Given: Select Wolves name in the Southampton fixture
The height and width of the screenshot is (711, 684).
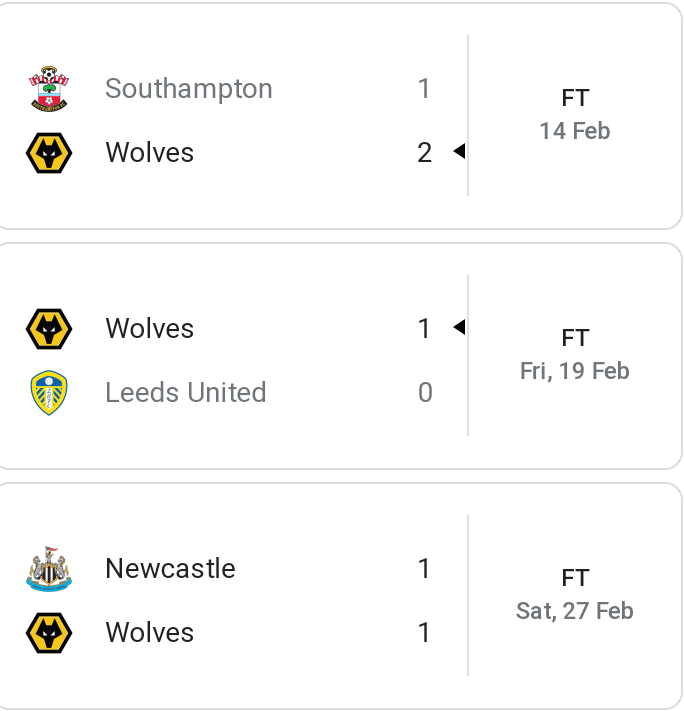Looking at the screenshot, I should click(150, 152).
